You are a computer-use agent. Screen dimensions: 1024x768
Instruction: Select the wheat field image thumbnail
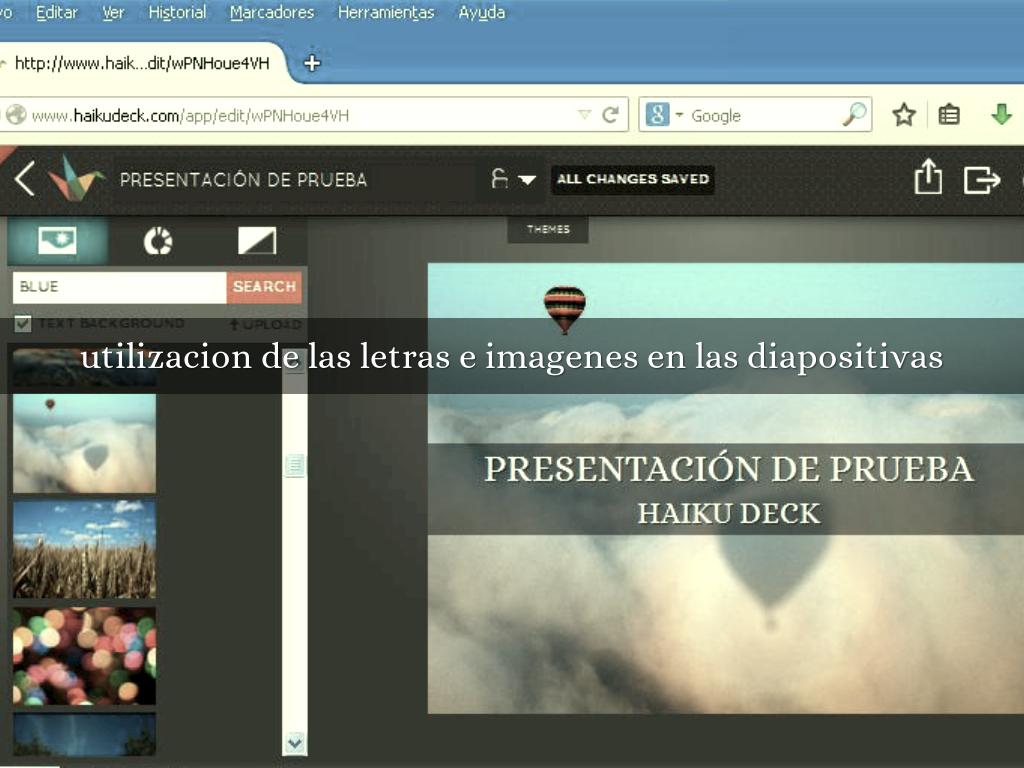84,549
